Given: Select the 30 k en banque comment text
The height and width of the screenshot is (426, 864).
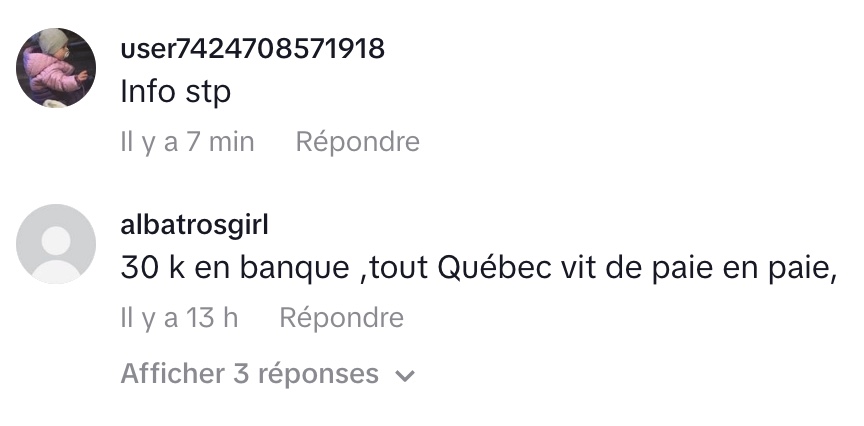Looking at the screenshot, I should (x=479, y=268).
